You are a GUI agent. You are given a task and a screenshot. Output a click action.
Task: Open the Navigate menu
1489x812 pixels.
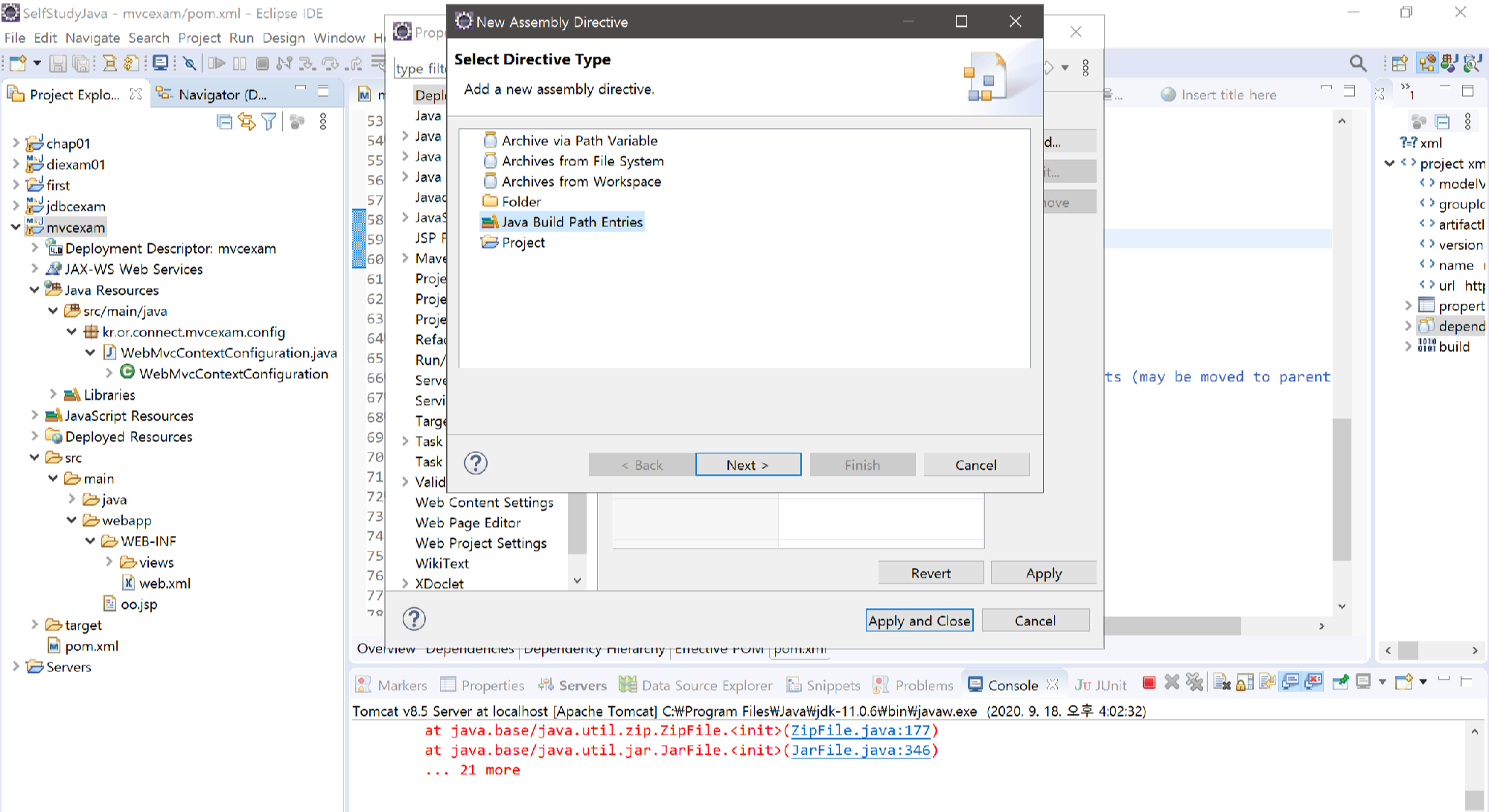point(92,38)
